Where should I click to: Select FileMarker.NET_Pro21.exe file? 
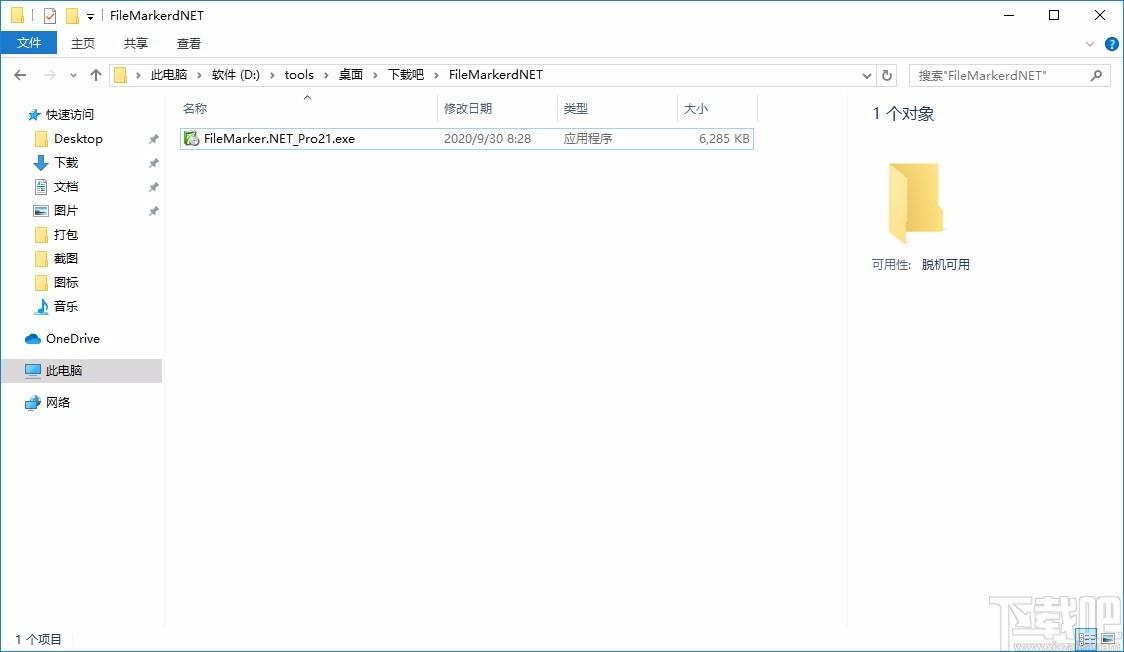279,139
